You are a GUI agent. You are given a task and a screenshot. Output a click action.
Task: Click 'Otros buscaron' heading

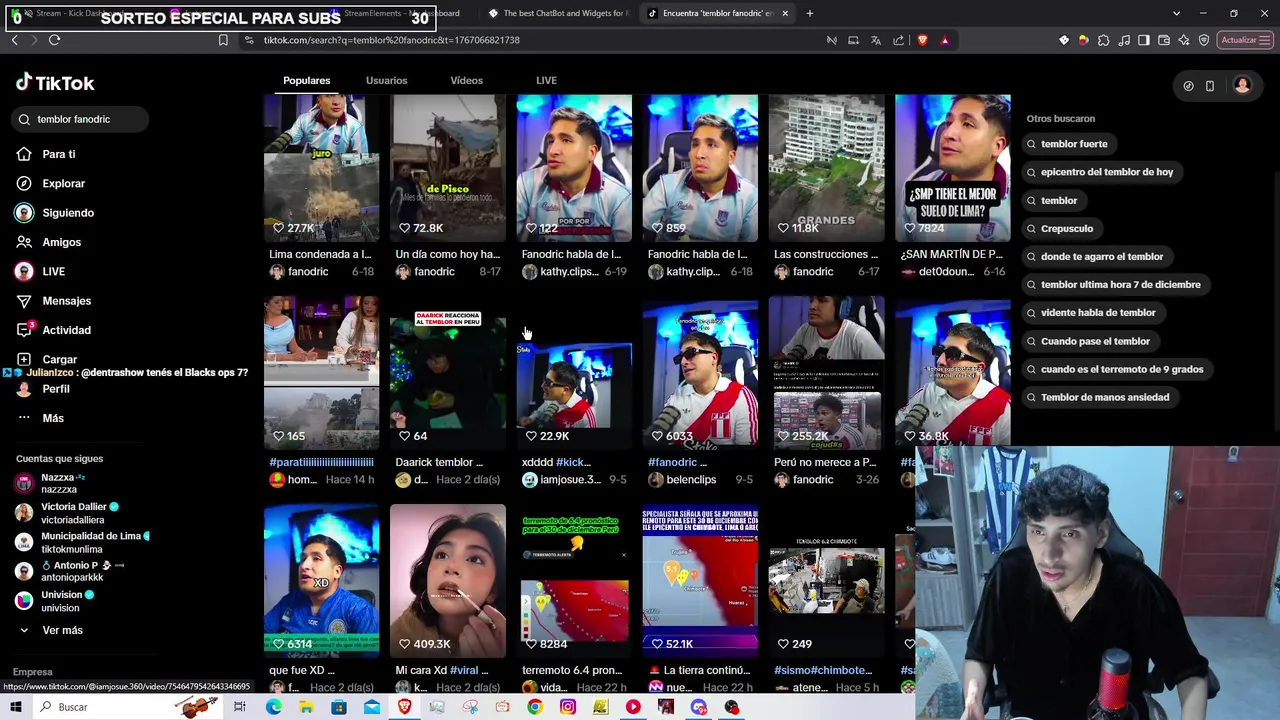(x=1060, y=119)
